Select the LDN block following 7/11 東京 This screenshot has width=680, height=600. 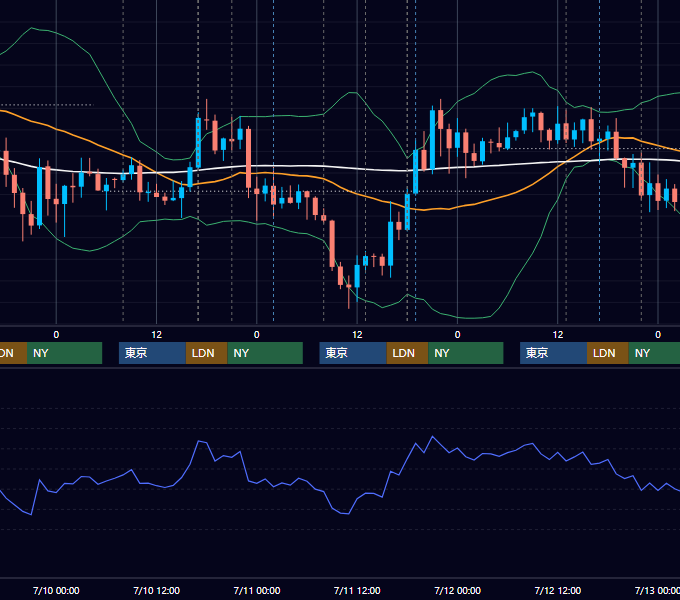[407, 353]
